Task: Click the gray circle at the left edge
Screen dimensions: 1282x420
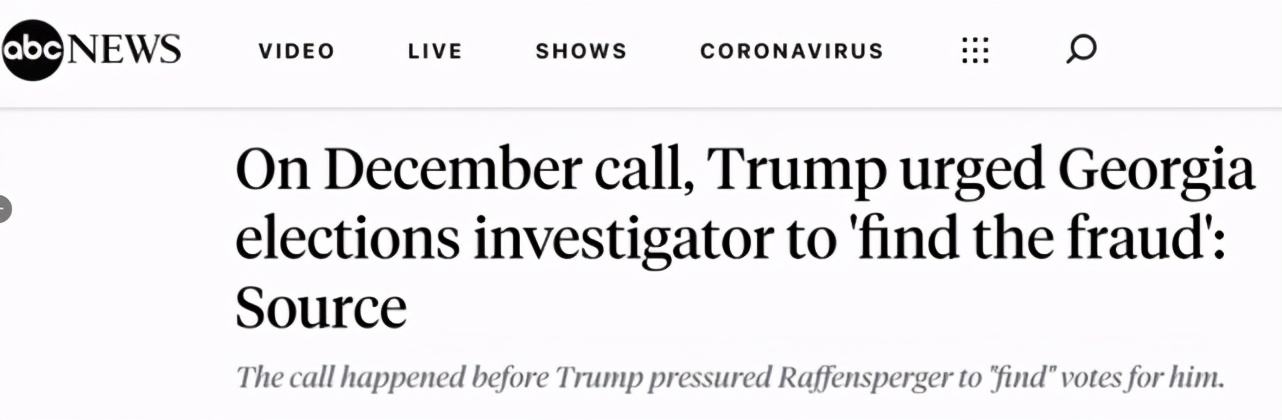Action: [x=4, y=211]
